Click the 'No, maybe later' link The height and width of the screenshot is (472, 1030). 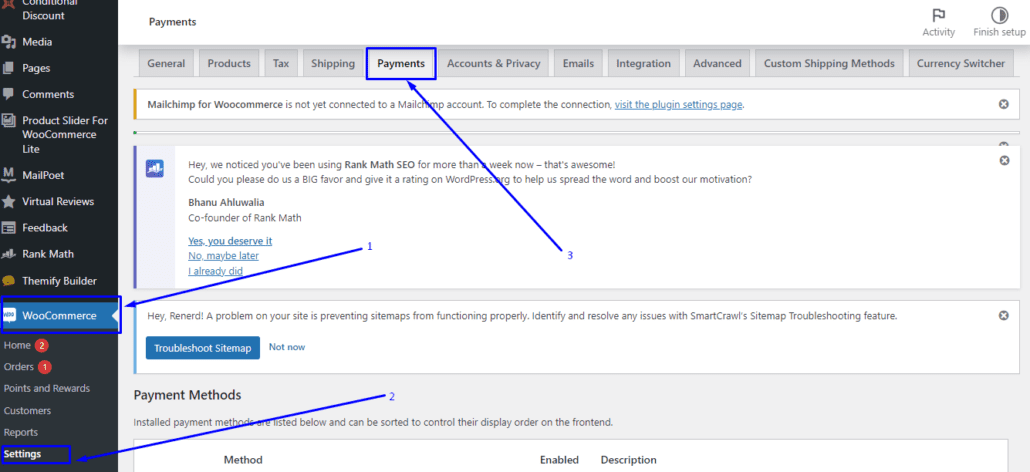coord(223,256)
